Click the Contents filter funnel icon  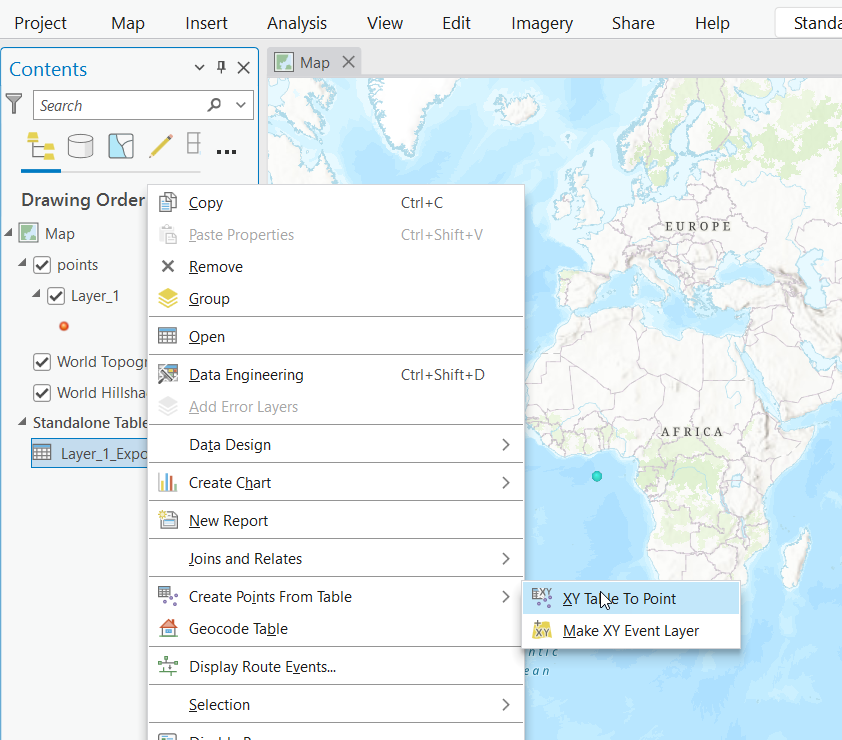point(14,104)
